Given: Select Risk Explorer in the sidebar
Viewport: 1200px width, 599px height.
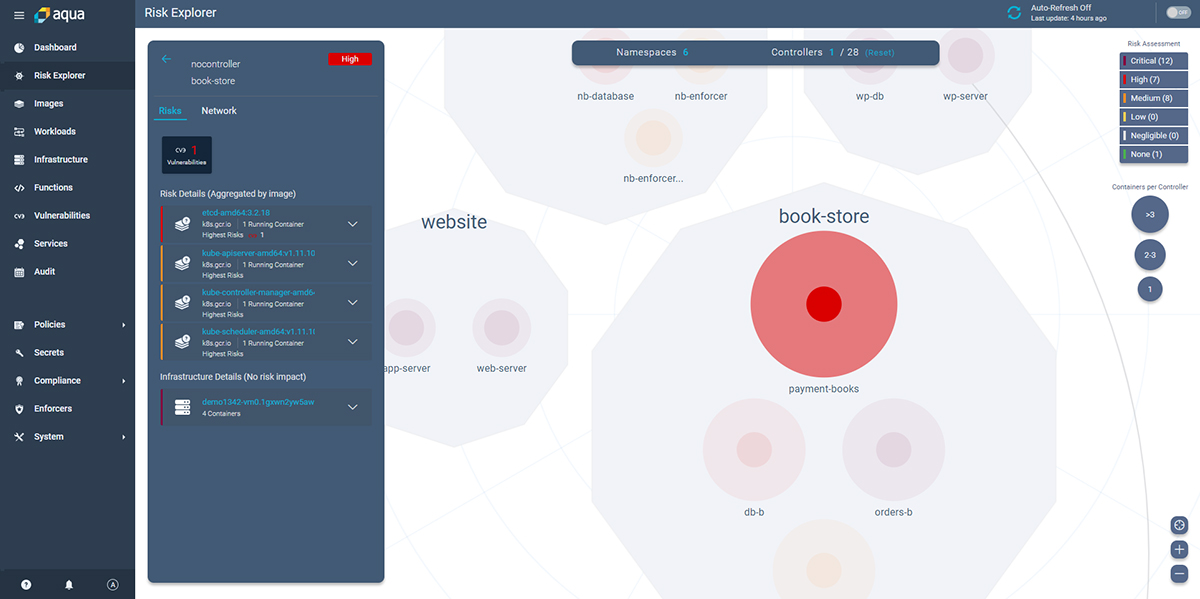Looking at the screenshot, I should pyautogui.click(x=59, y=75).
